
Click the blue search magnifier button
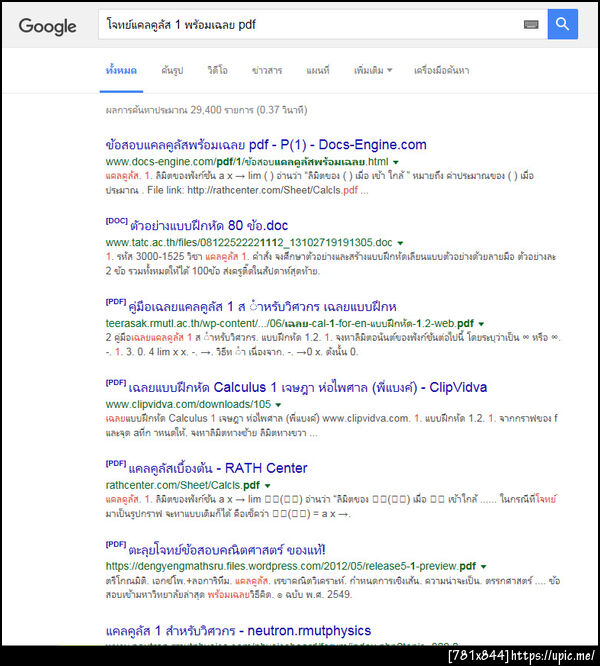pos(563,24)
